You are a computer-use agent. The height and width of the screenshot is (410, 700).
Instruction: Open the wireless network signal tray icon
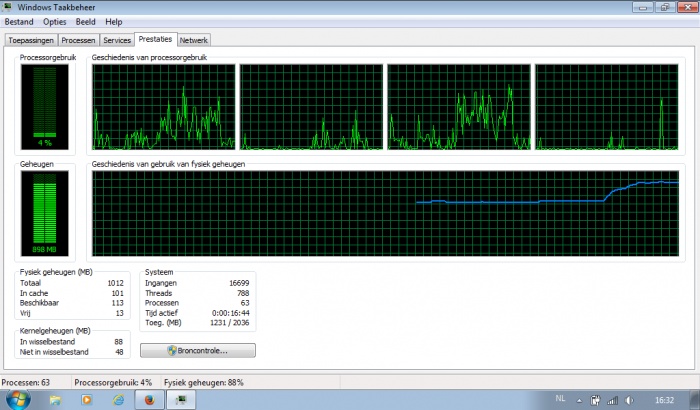[x=612, y=400]
